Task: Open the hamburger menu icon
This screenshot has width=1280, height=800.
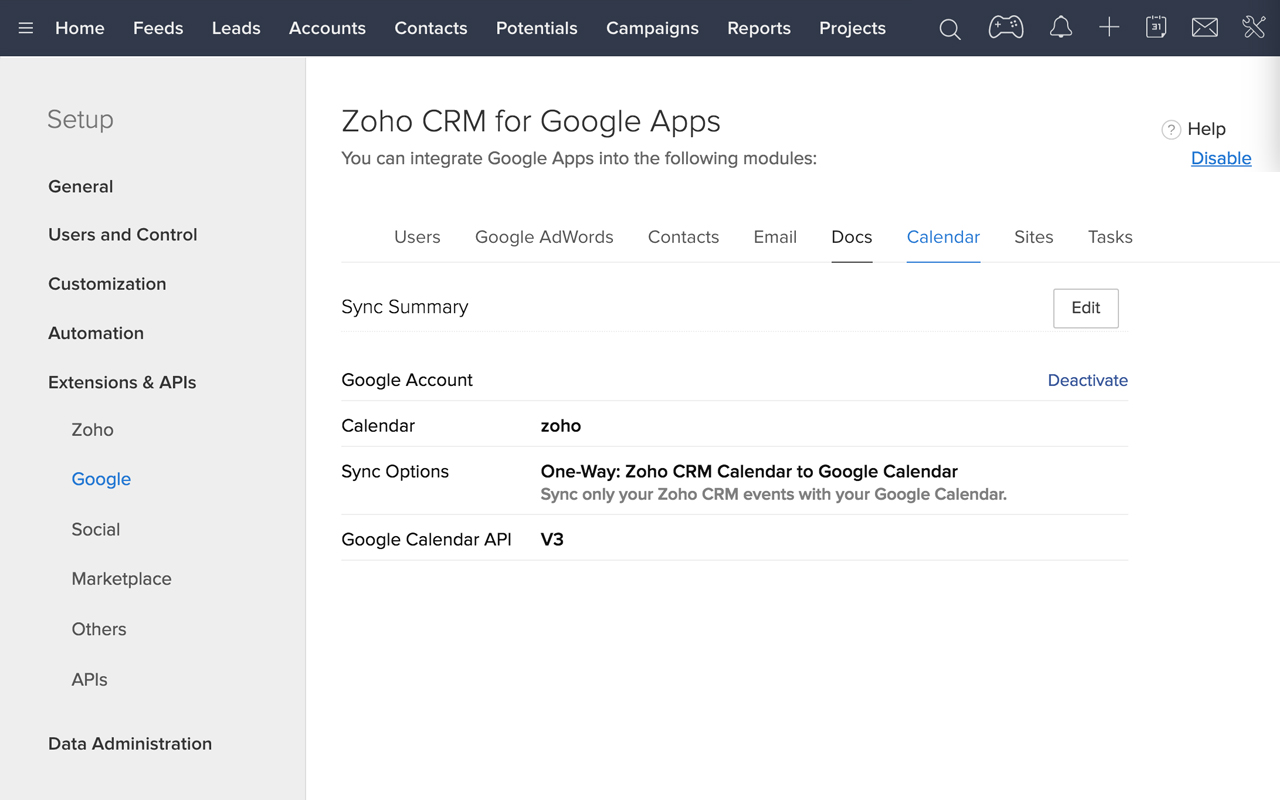Action: [26, 28]
